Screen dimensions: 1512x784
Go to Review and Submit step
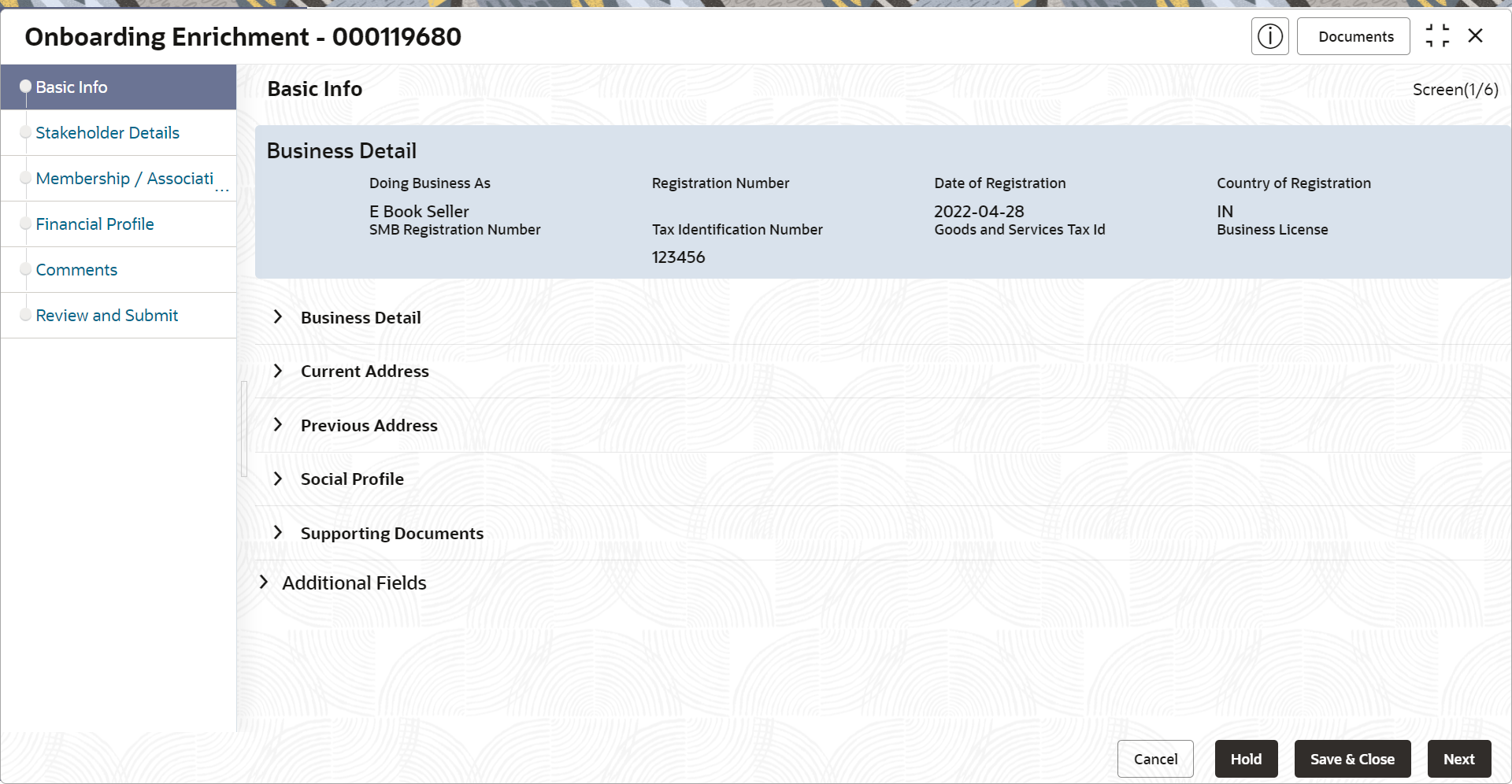click(118, 316)
